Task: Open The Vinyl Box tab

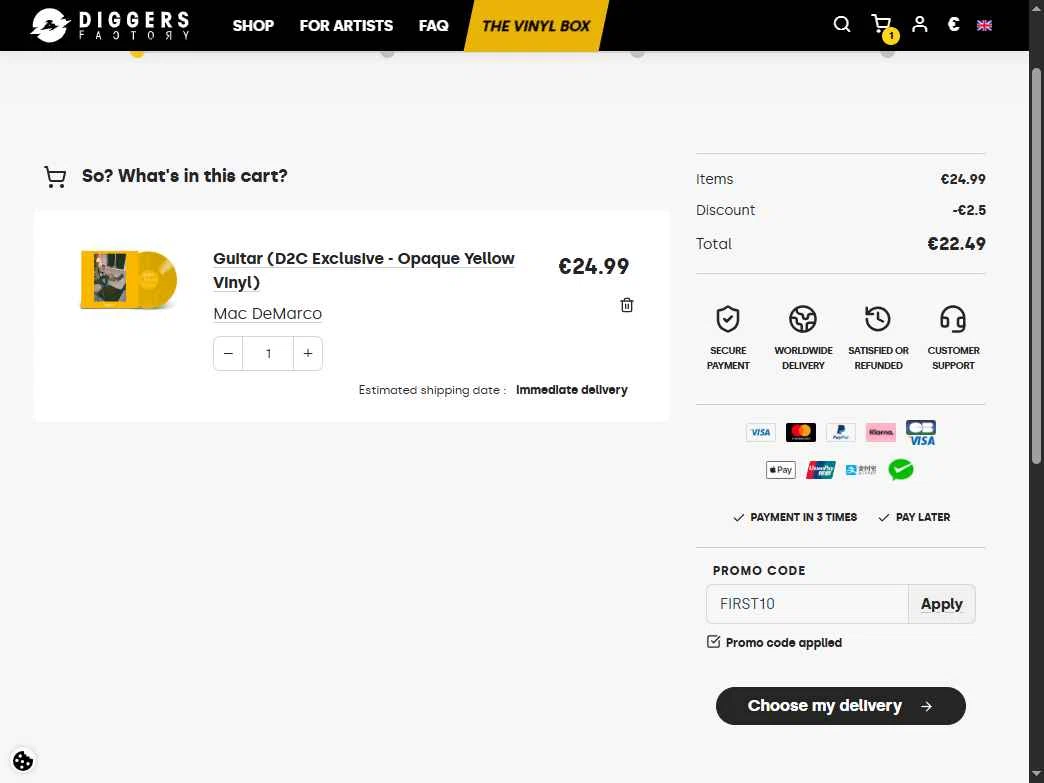Action: (536, 25)
